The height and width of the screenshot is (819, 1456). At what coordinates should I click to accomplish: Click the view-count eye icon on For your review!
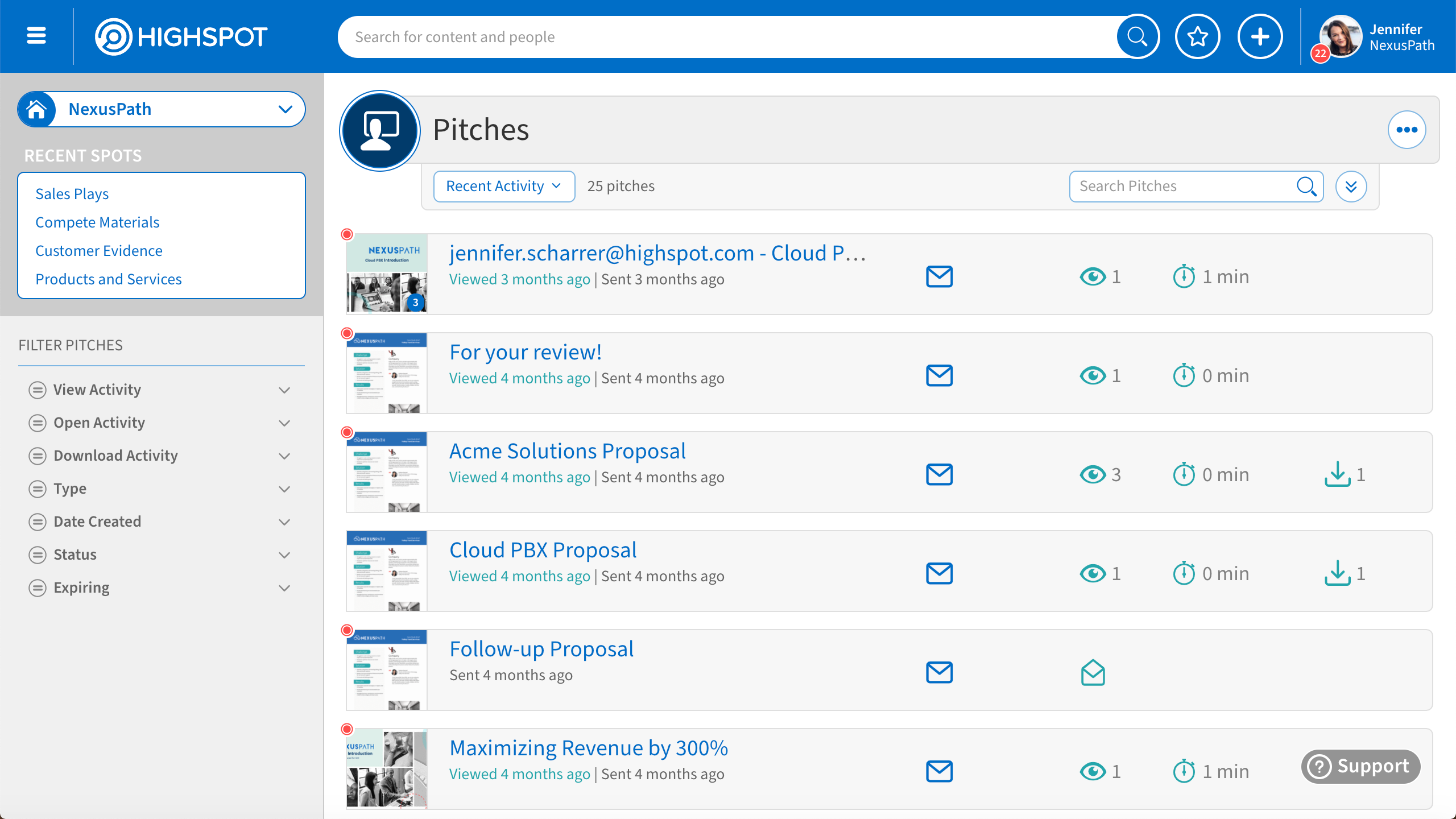click(x=1093, y=375)
